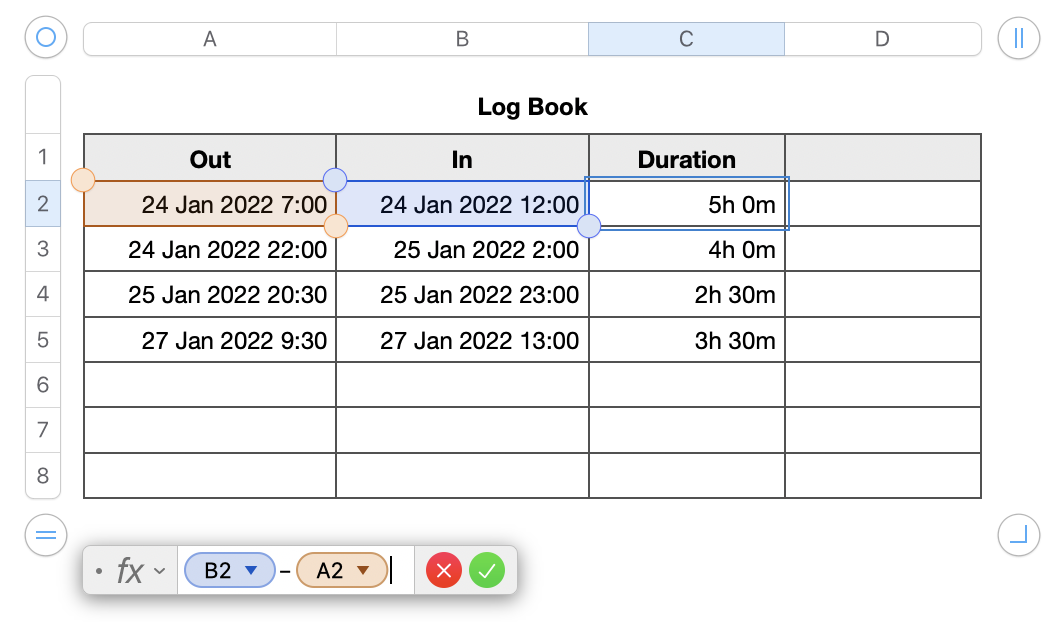Click the add row handle
1052x622 pixels.
click(45, 535)
